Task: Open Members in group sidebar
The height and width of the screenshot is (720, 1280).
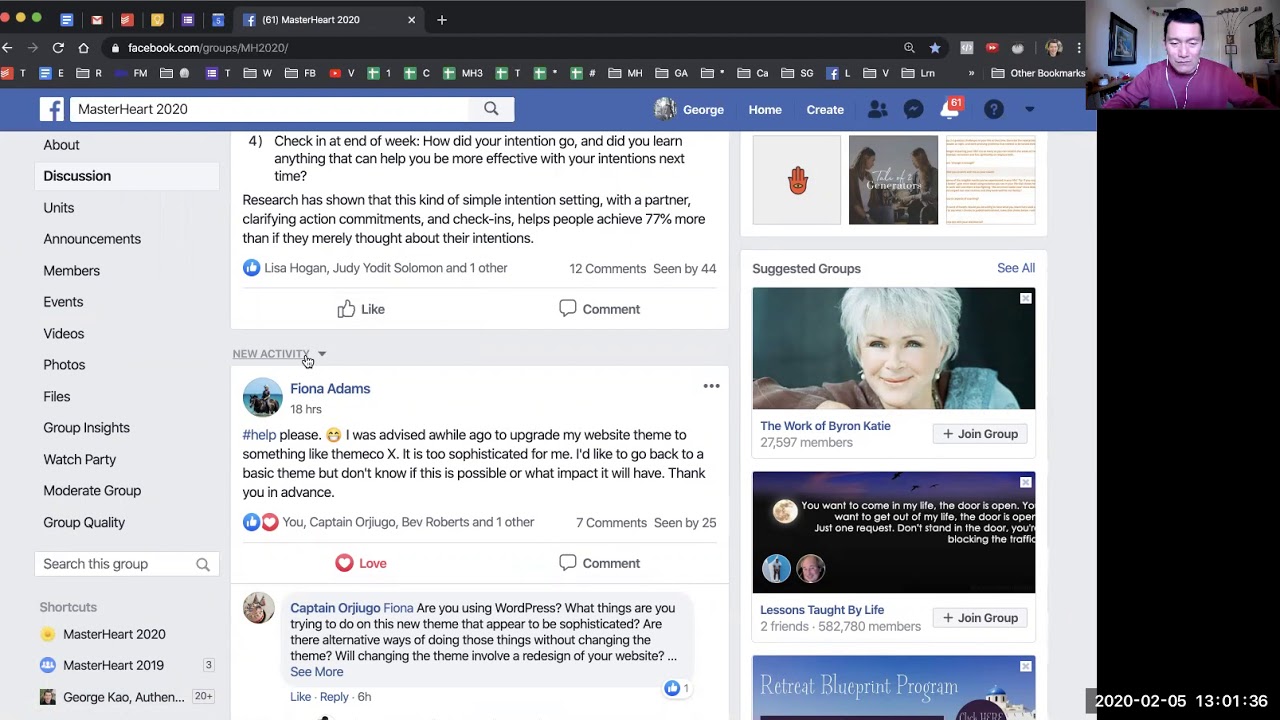Action: [x=71, y=271]
